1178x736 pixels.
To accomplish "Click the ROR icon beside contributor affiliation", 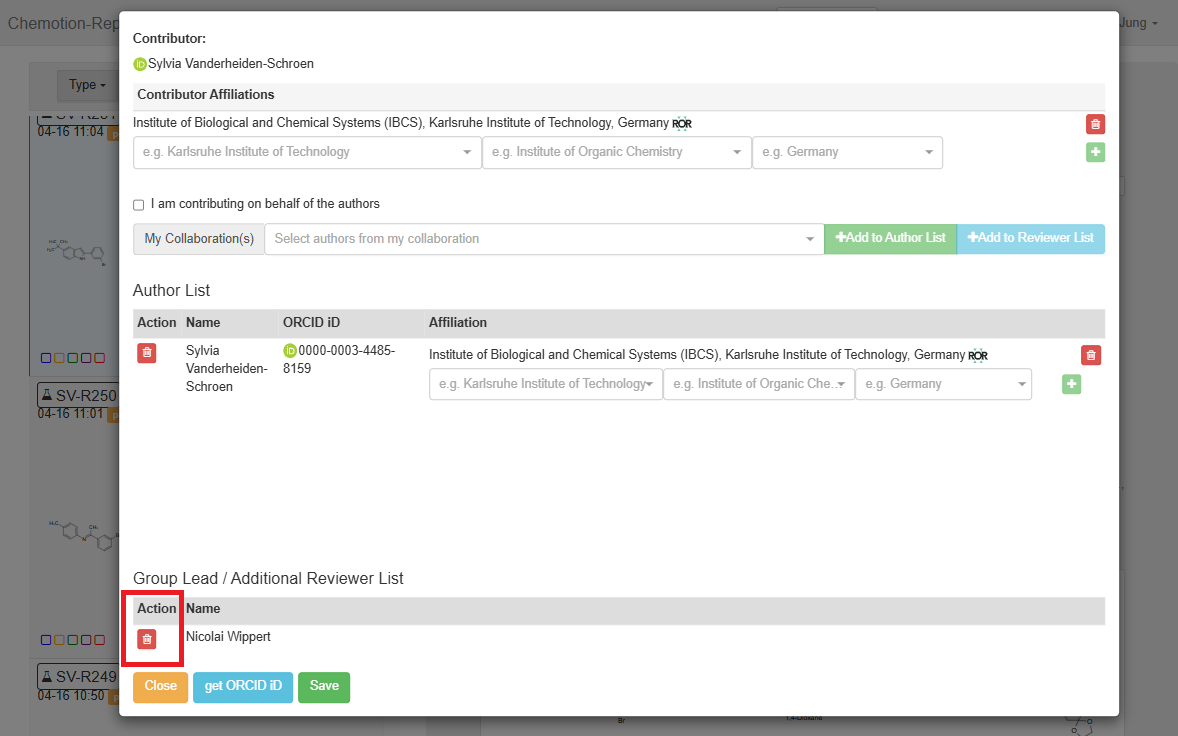I will (682, 124).
